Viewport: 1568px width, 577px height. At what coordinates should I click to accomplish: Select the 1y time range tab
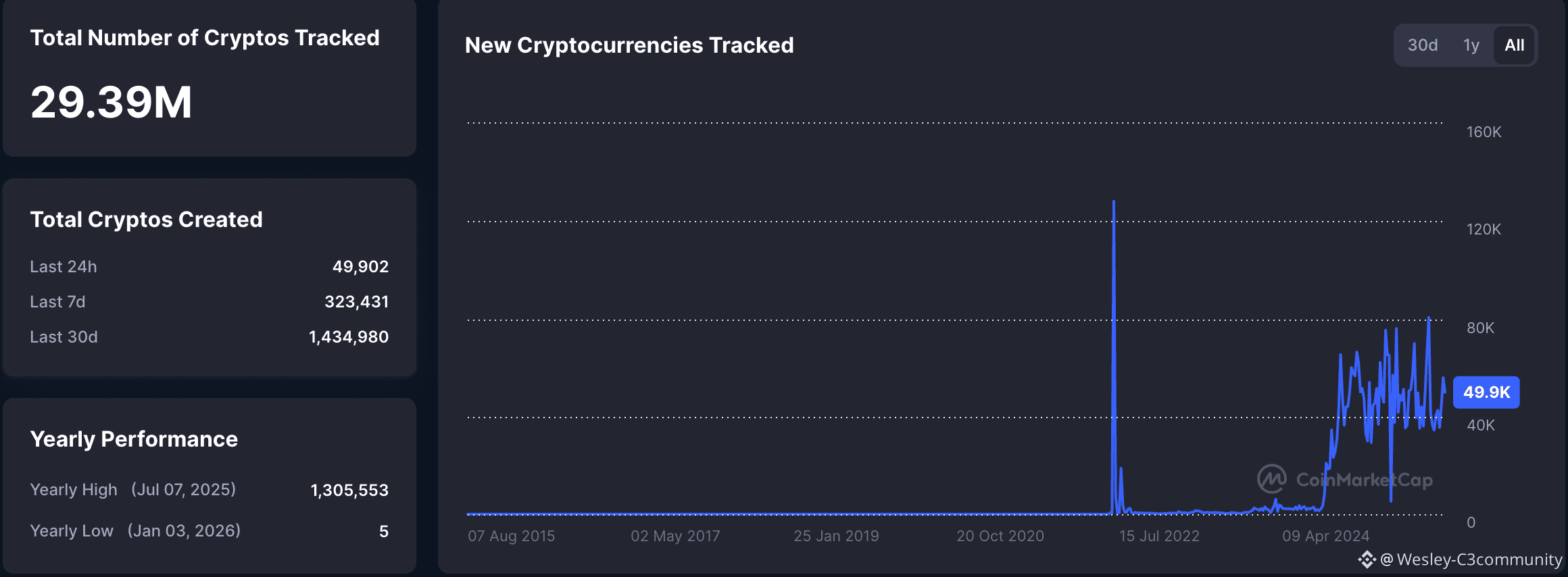1471,45
